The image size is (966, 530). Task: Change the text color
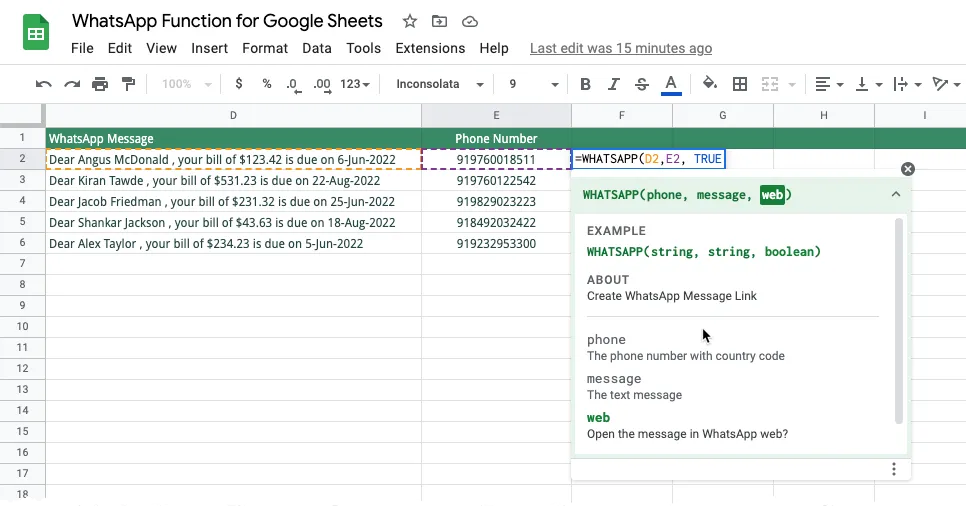(x=671, y=84)
